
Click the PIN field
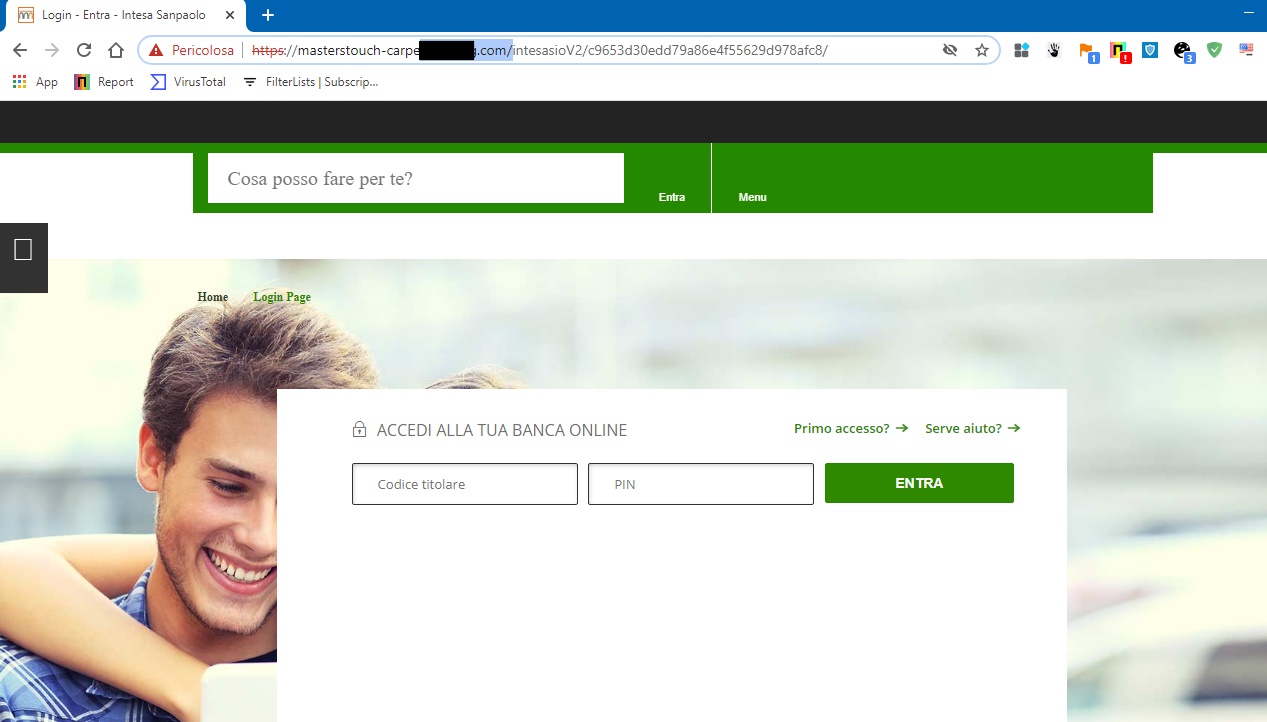tap(701, 484)
